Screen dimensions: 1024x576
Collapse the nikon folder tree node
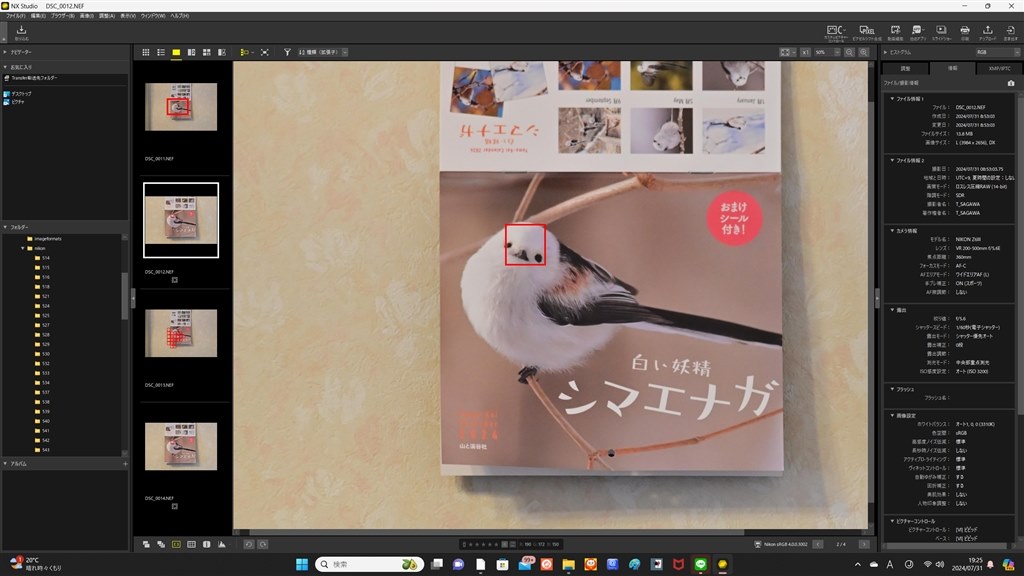(x=22, y=248)
